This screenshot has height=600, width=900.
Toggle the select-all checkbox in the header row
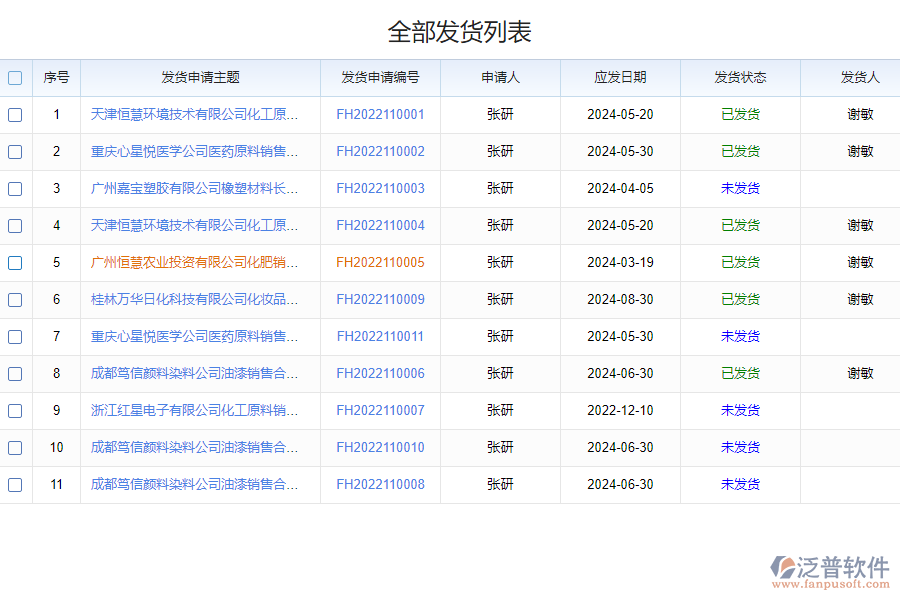[x=15, y=77]
